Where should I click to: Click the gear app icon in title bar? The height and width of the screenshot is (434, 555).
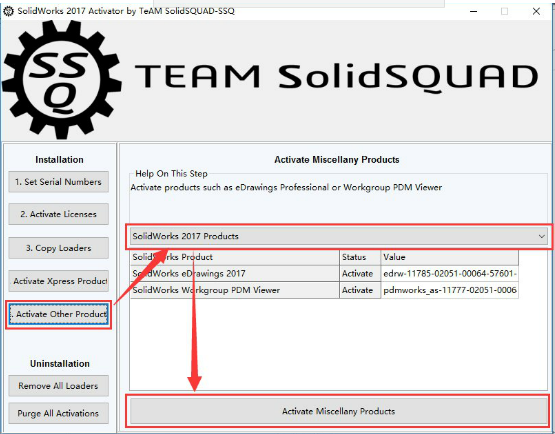(x=8, y=11)
